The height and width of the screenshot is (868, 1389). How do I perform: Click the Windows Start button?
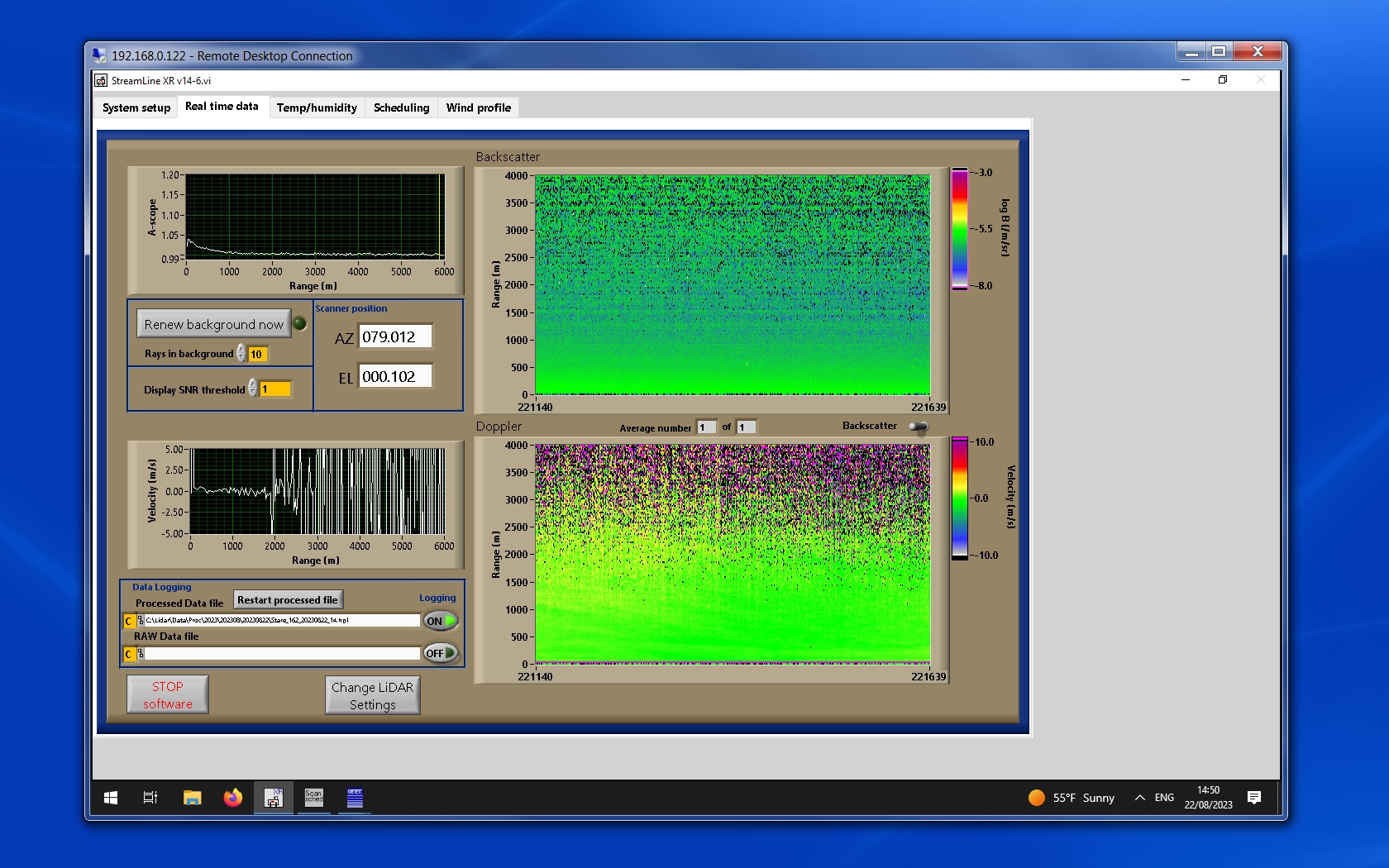(x=111, y=798)
